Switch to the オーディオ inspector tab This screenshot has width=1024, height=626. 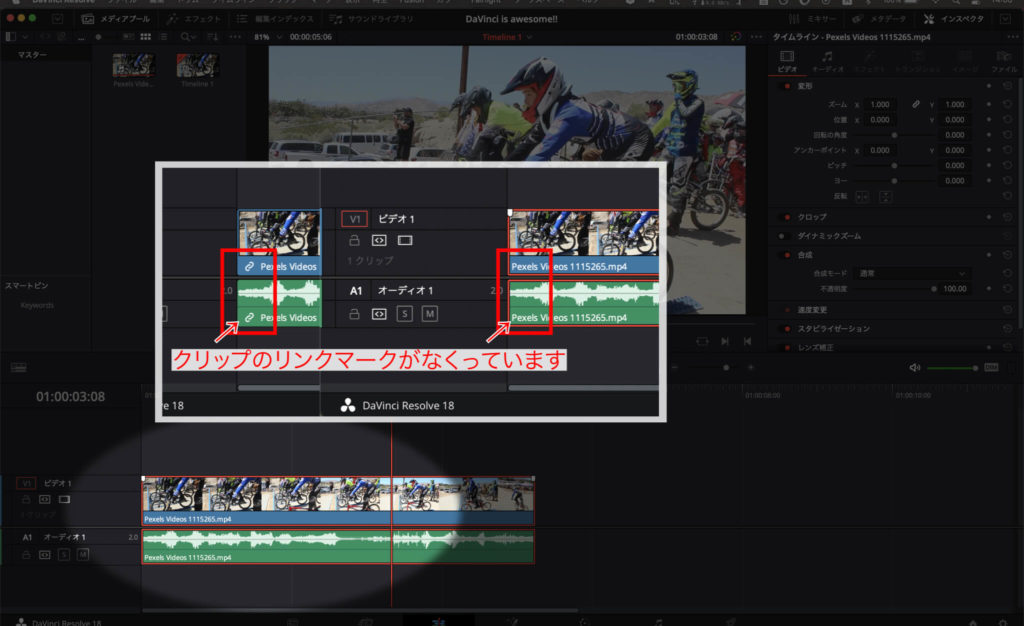click(x=827, y=61)
